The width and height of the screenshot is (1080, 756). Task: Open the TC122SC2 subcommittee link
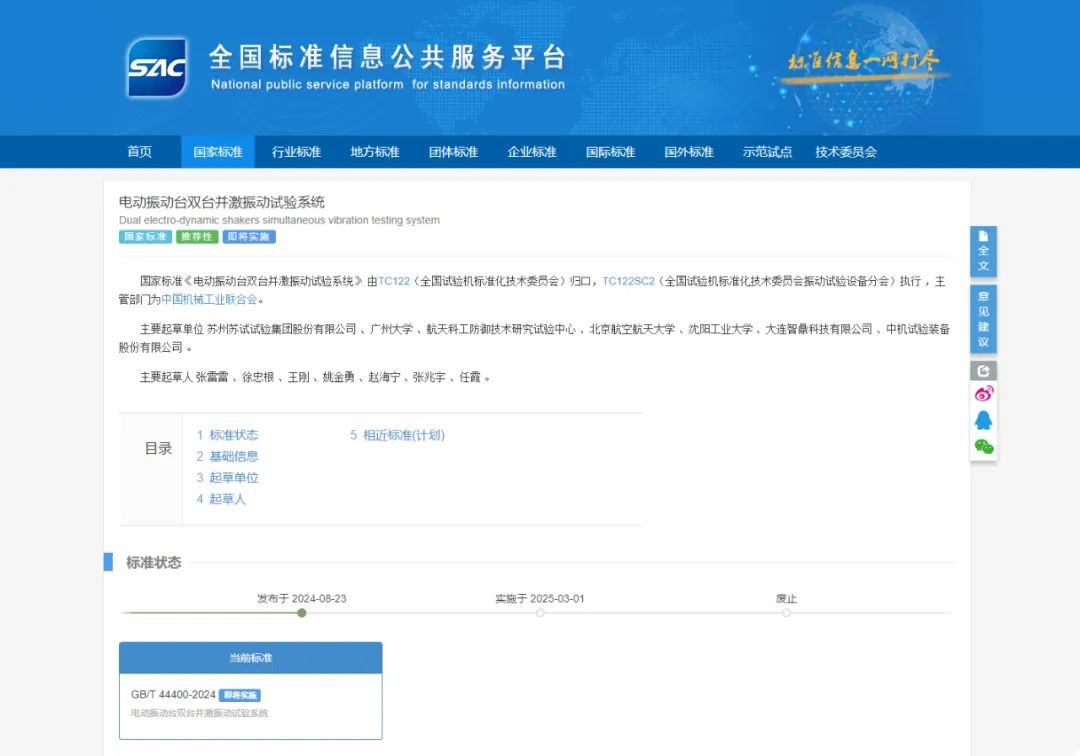[x=628, y=282]
